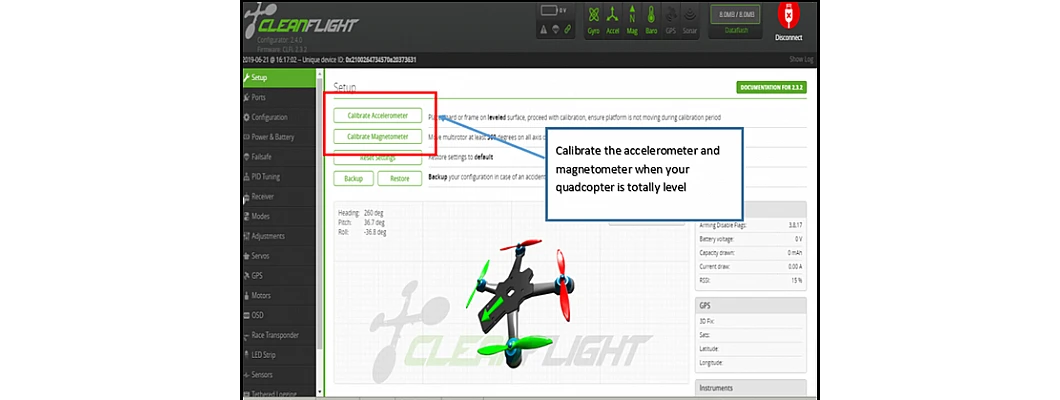Click the warning triangle status icon
The width and height of the screenshot is (1060, 400).
544,29
